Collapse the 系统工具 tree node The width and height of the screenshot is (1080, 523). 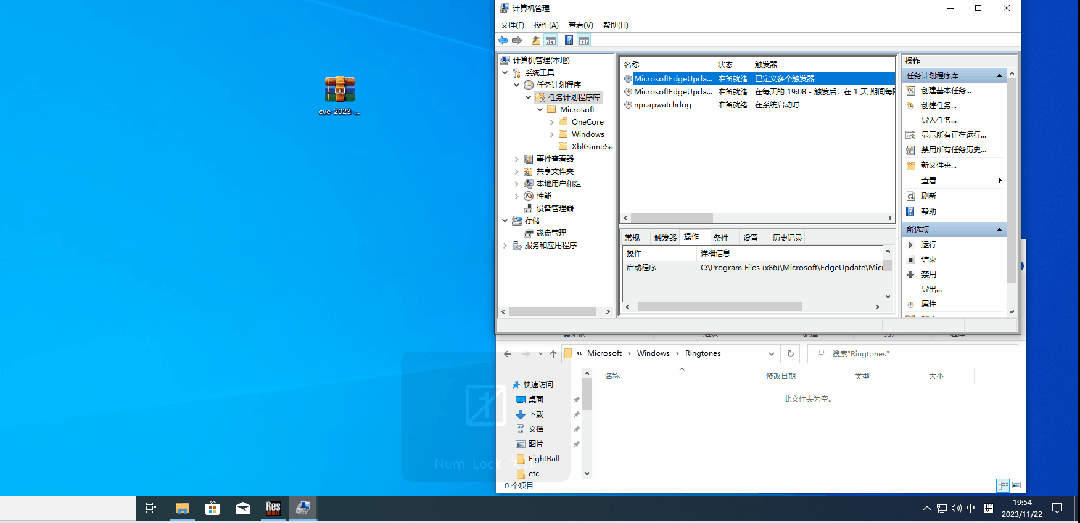click(x=506, y=72)
